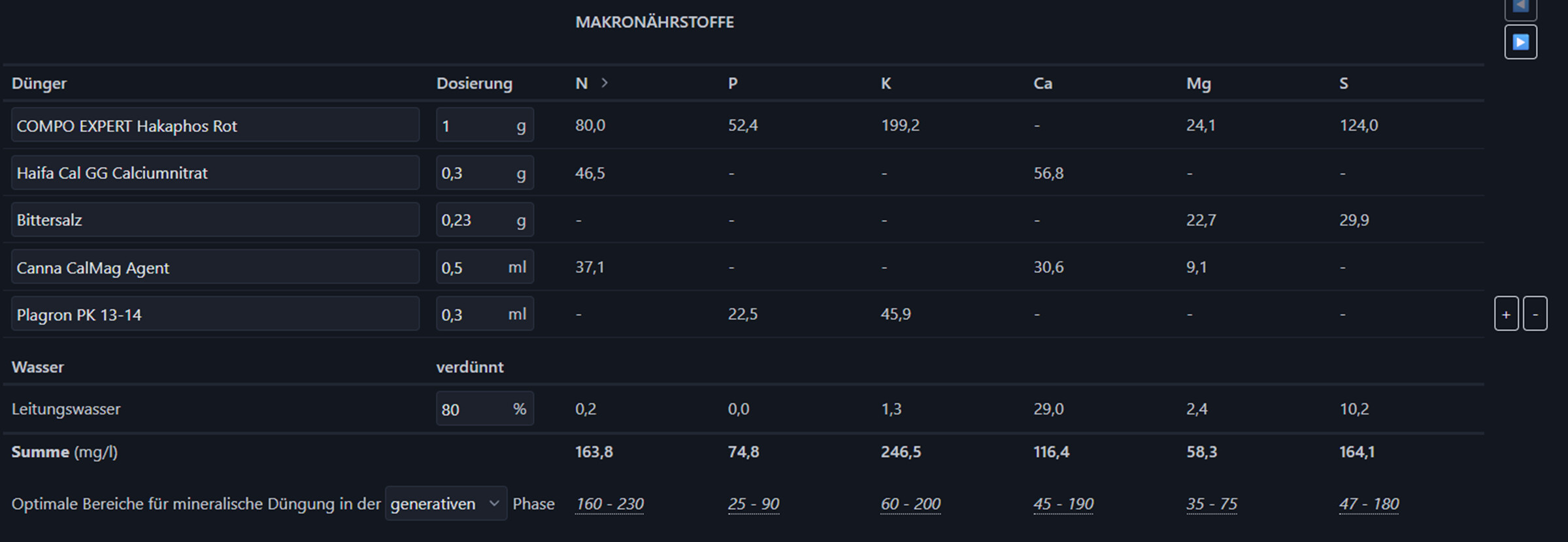Select the Bittersalz fertilizer name field
Image resolution: width=1568 pixels, height=542 pixels.
(215, 220)
